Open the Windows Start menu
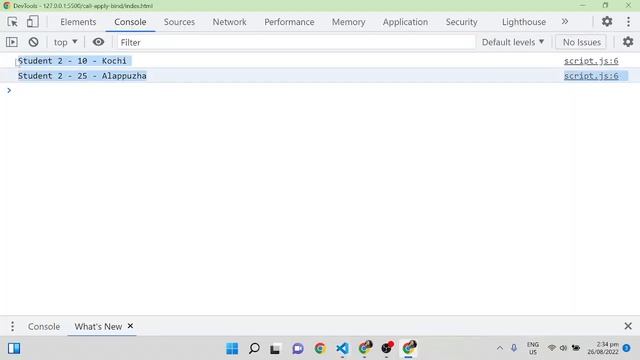This screenshot has width=640, height=360. pyautogui.click(x=232, y=348)
